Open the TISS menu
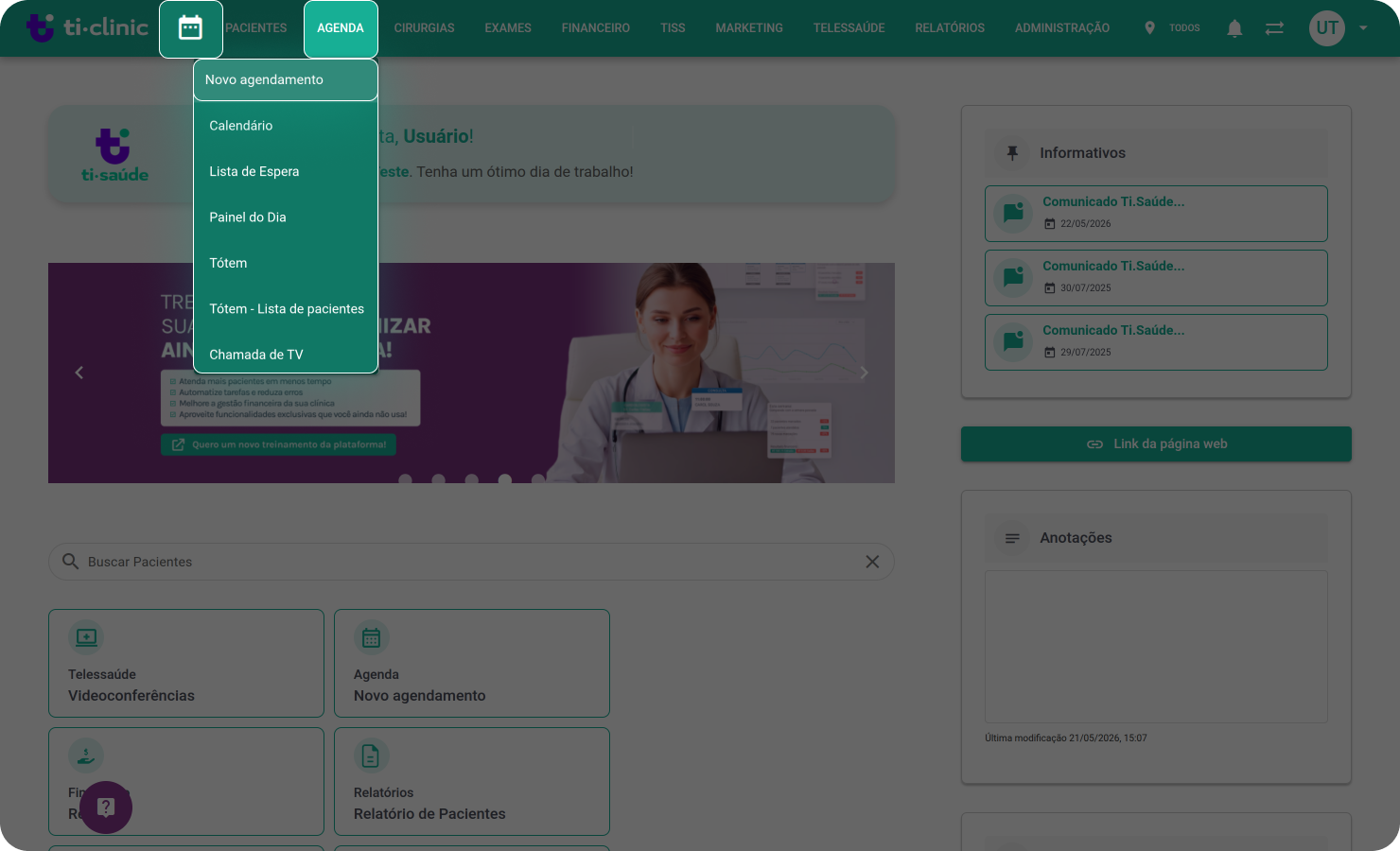This screenshot has height=851, width=1400. click(673, 28)
